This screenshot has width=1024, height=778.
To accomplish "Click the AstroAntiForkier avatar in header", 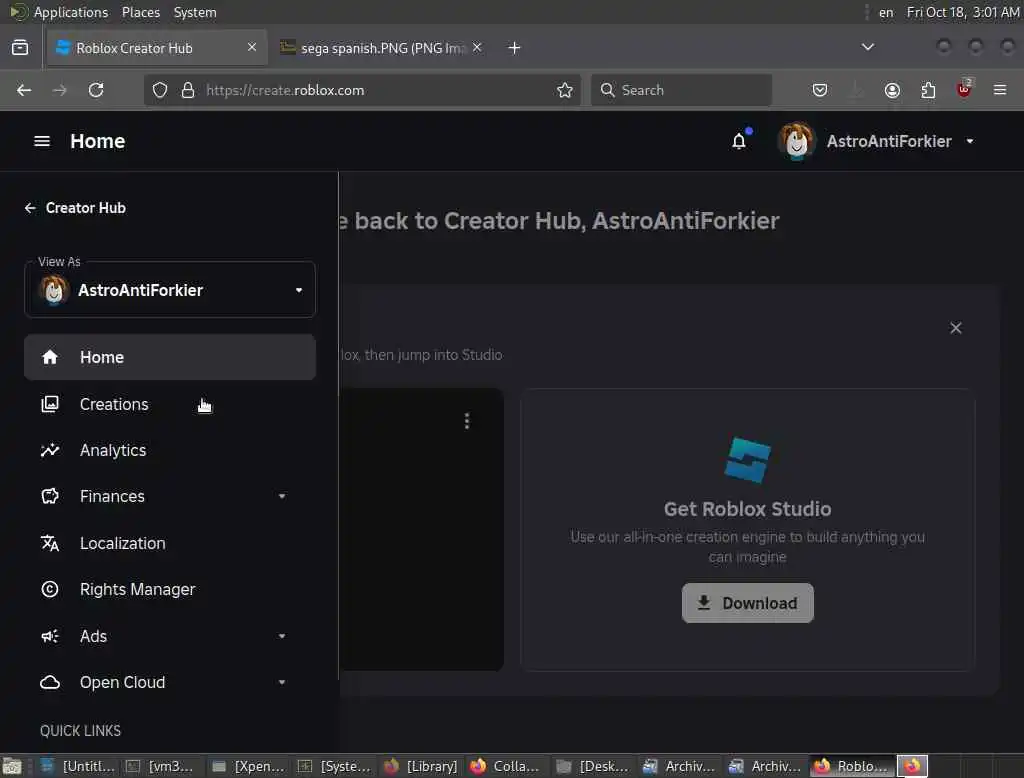I will pos(796,141).
